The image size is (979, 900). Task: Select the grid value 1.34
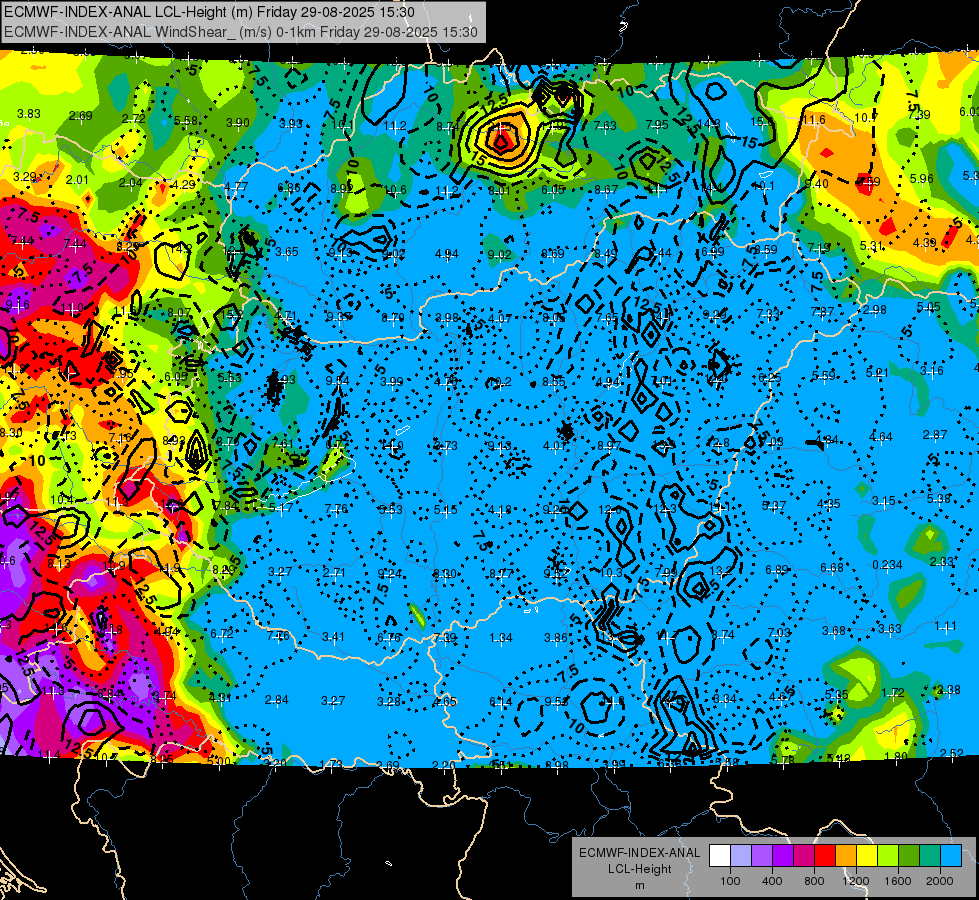click(x=501, y=638)
